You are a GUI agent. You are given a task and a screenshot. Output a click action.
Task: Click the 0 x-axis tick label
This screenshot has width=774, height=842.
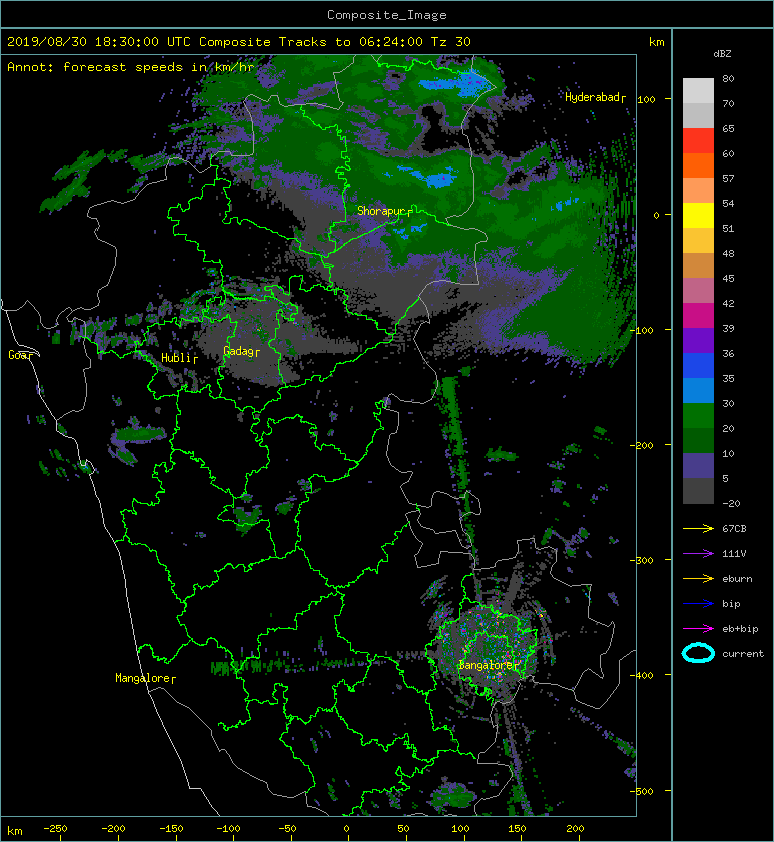pos(346,829)
